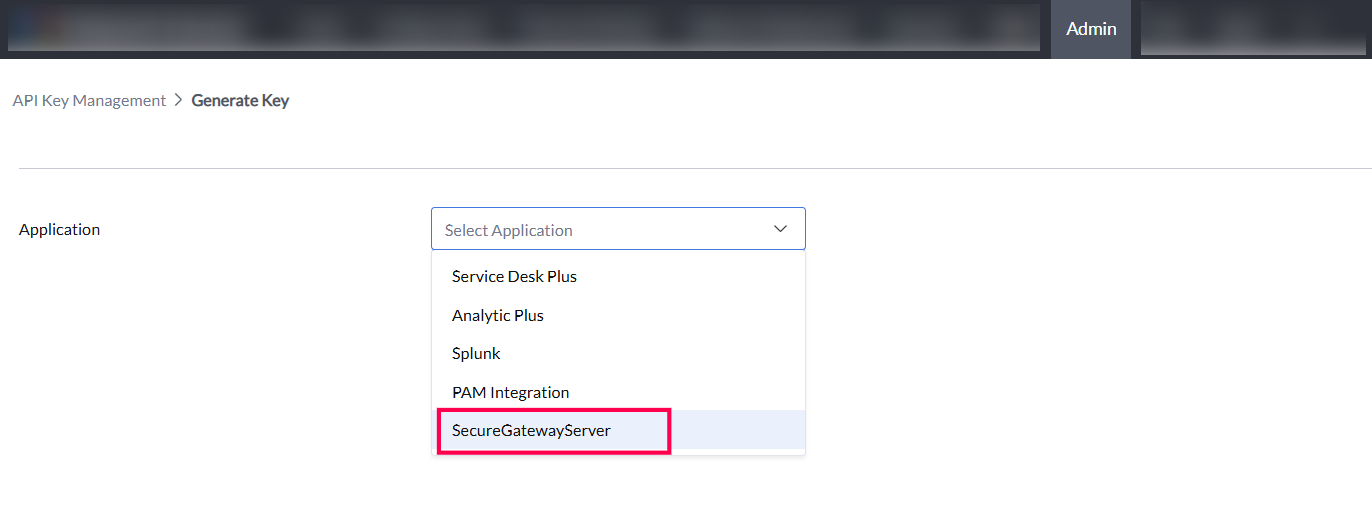Viewport: 1372px width, 530px height.
Task: Click the Application field label
Action: (60, 229)
